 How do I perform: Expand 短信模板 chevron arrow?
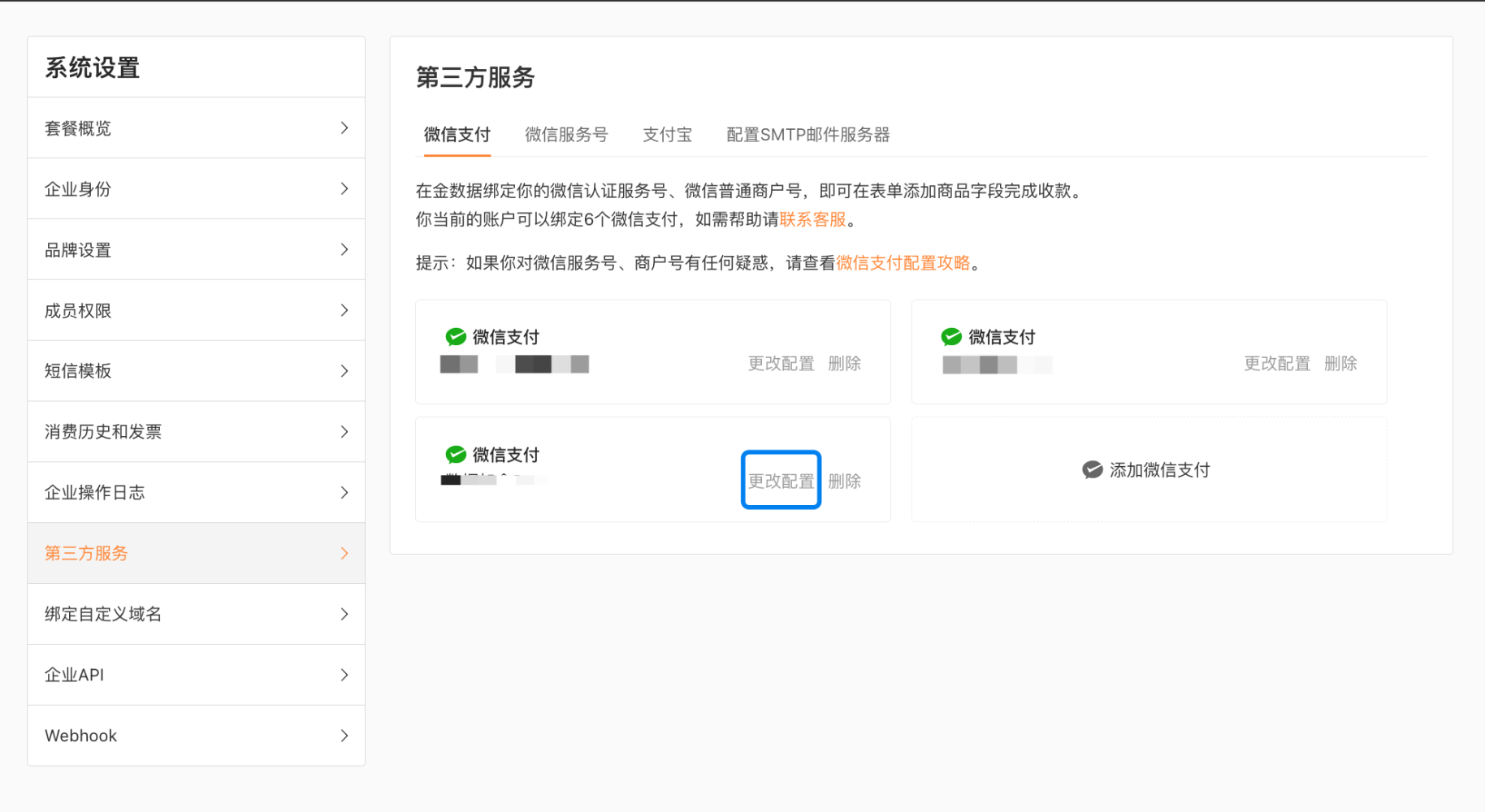[x=344, y=371]
